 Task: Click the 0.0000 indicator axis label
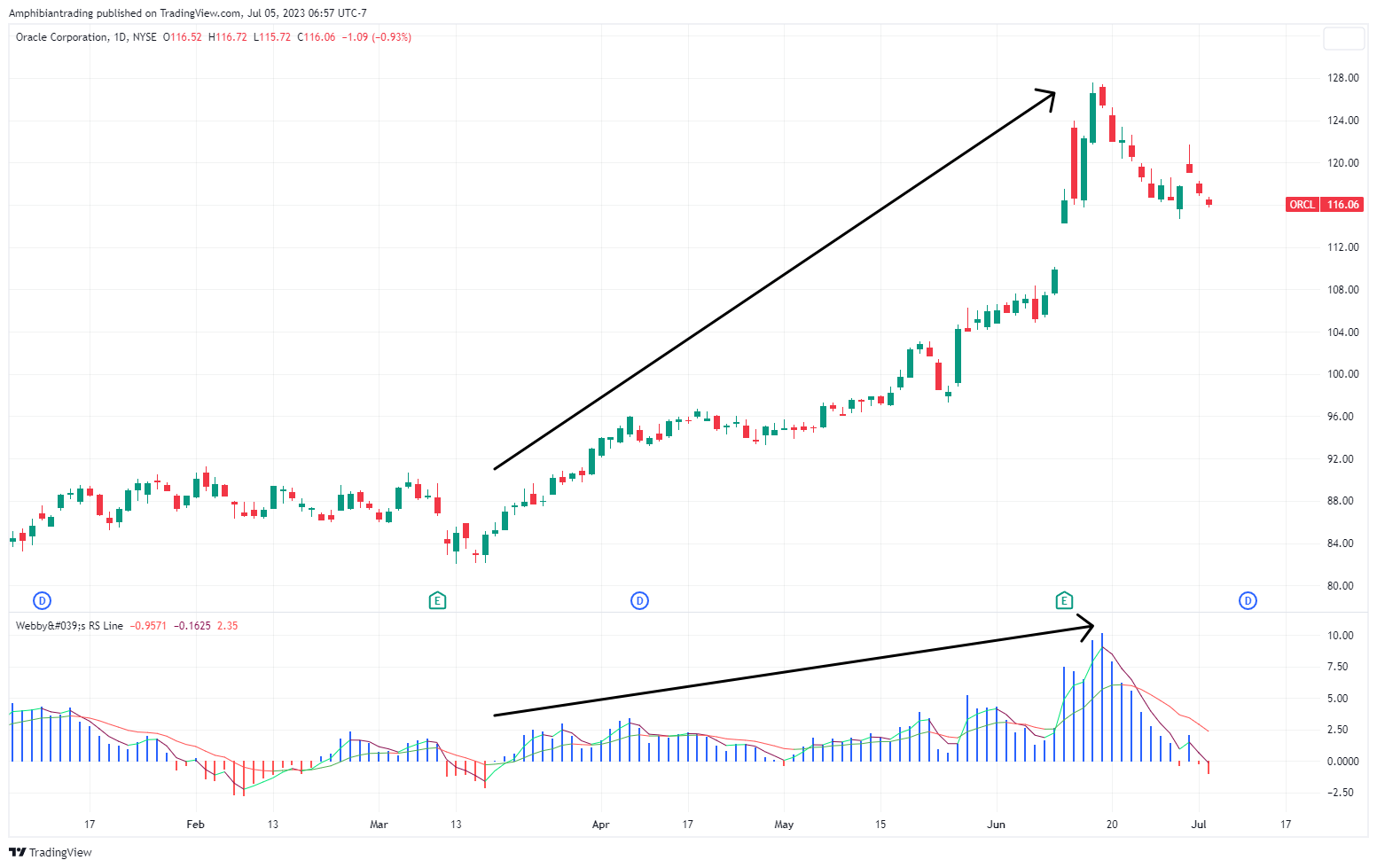point(1342,762)
